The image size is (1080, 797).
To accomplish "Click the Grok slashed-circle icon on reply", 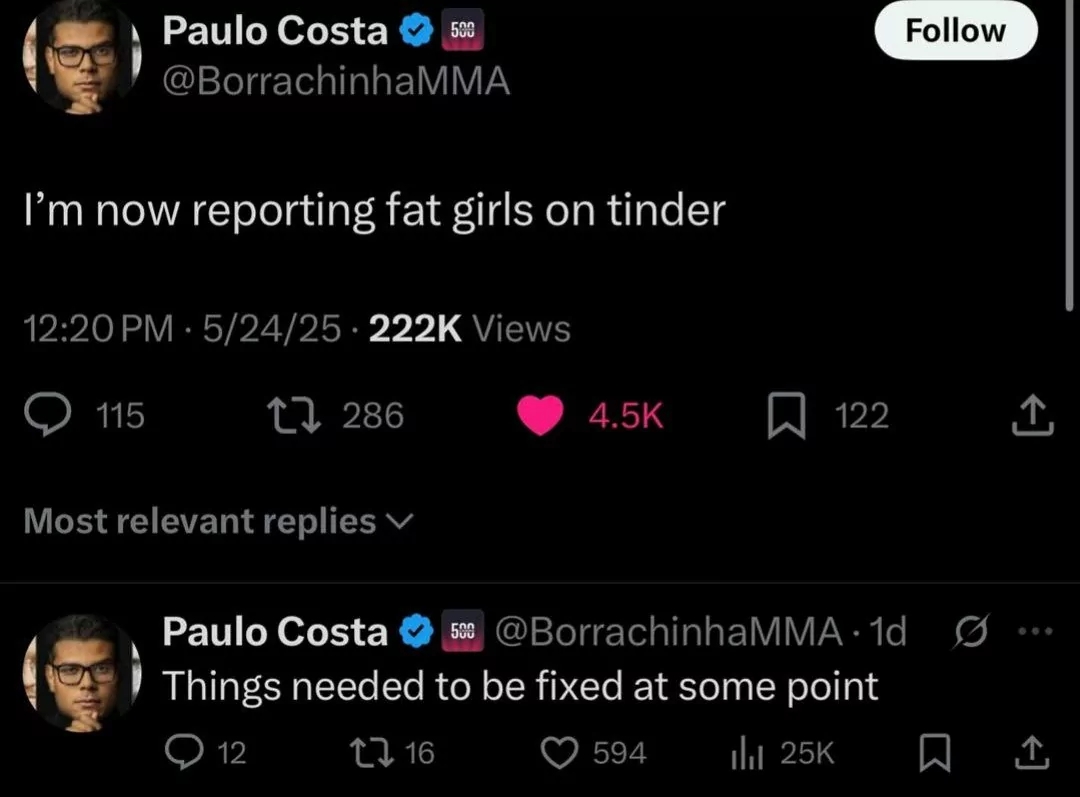I will click(x=971, y=630).
